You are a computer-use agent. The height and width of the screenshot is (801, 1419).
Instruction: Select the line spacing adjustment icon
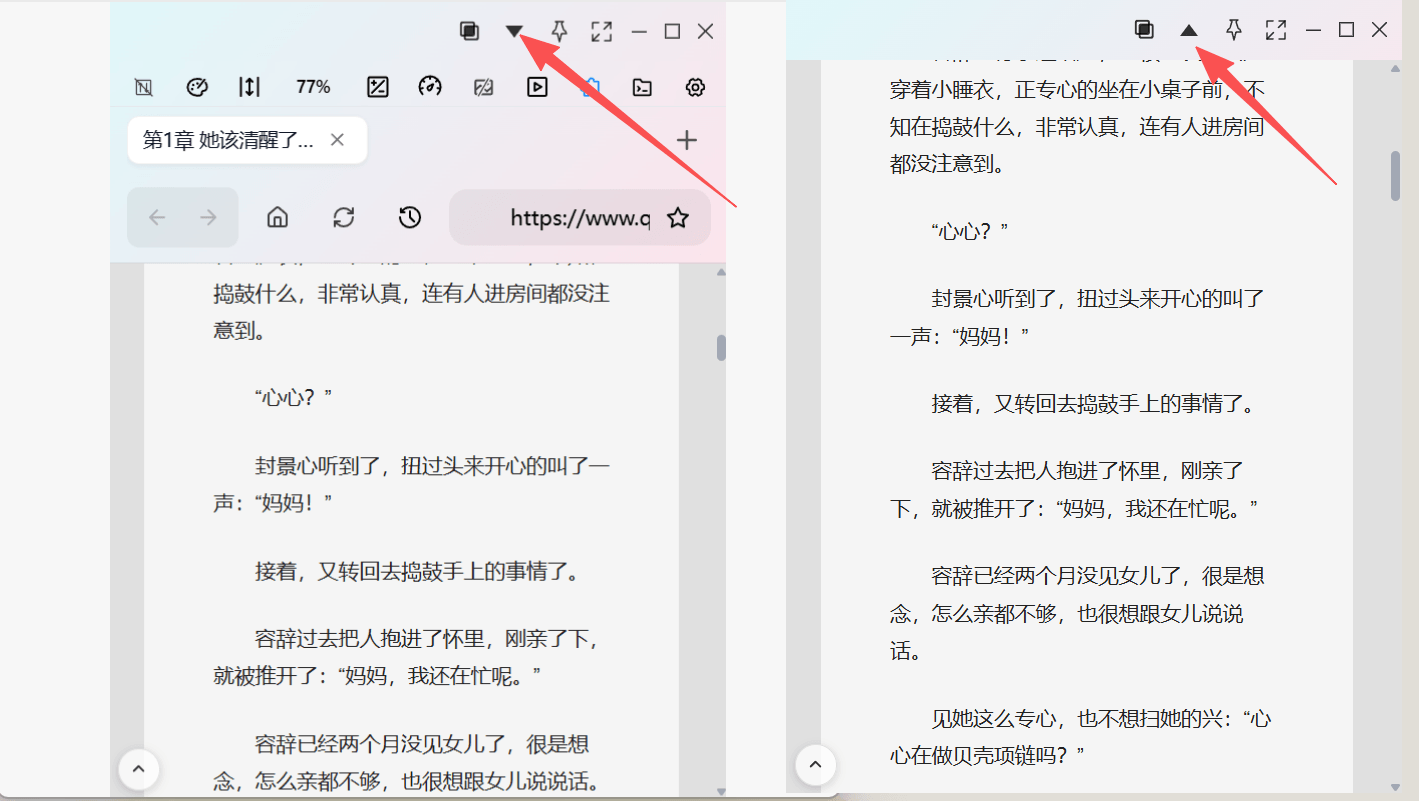click(x=250, y=87)
